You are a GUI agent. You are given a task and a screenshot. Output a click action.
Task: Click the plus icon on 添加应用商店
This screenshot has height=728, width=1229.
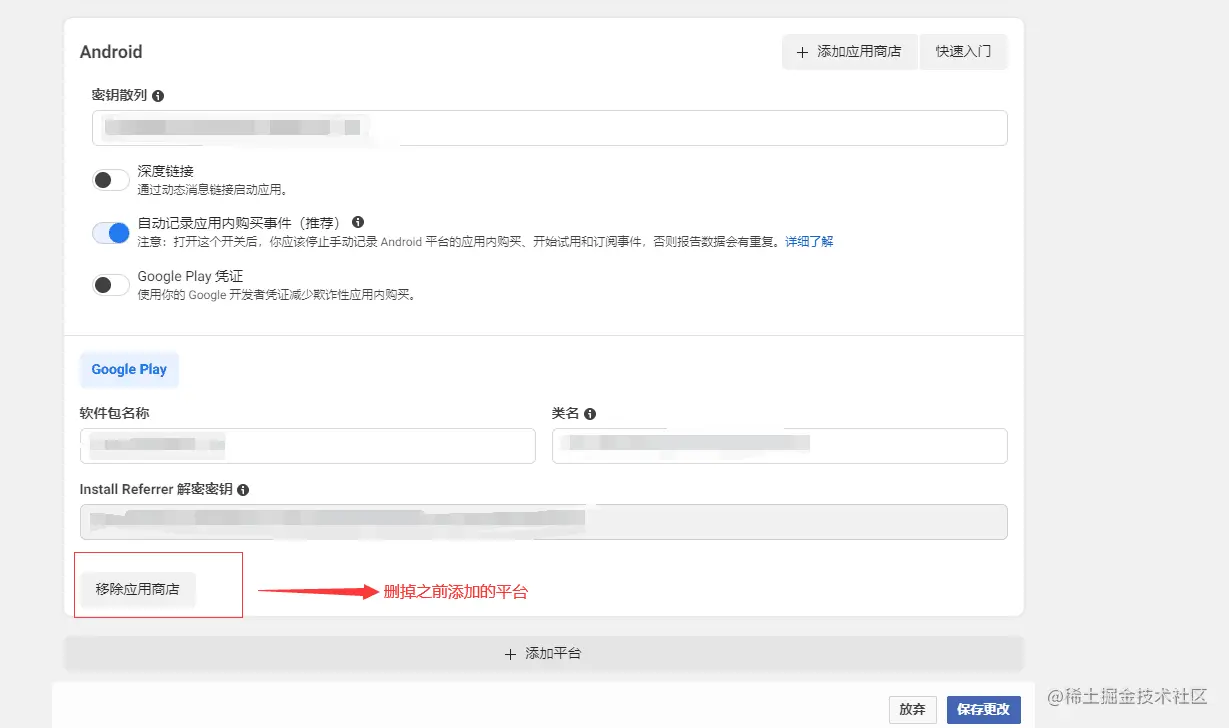805,51
